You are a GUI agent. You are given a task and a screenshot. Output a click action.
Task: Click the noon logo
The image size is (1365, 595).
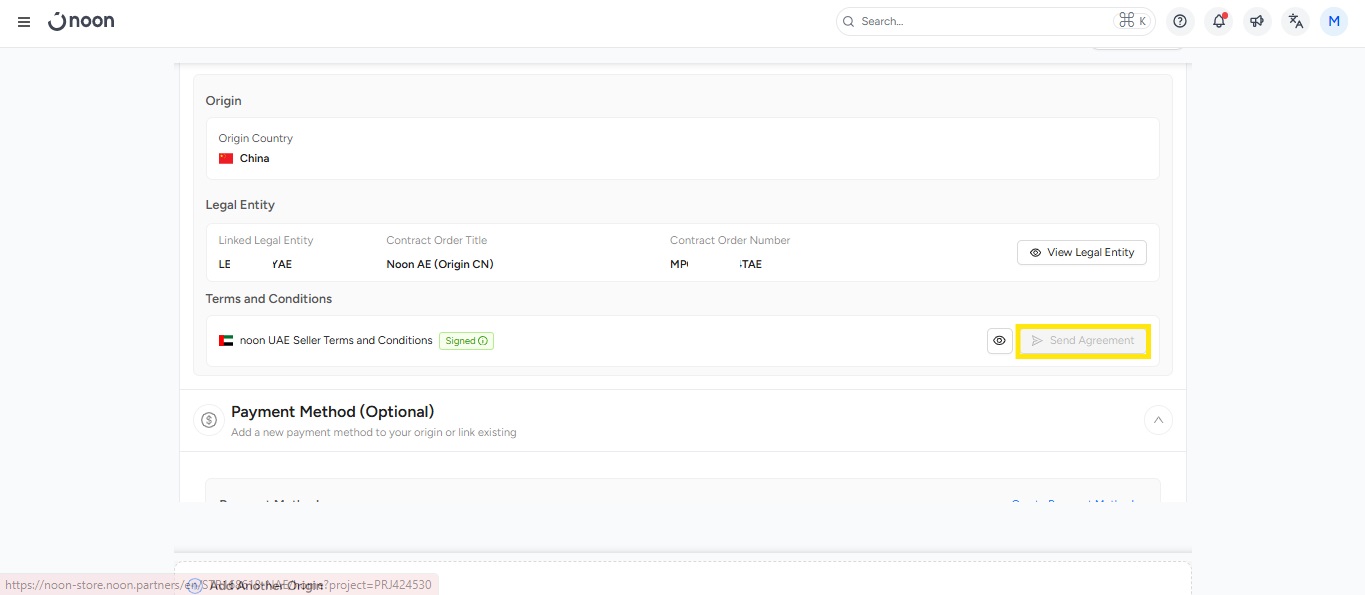[81, 21]
